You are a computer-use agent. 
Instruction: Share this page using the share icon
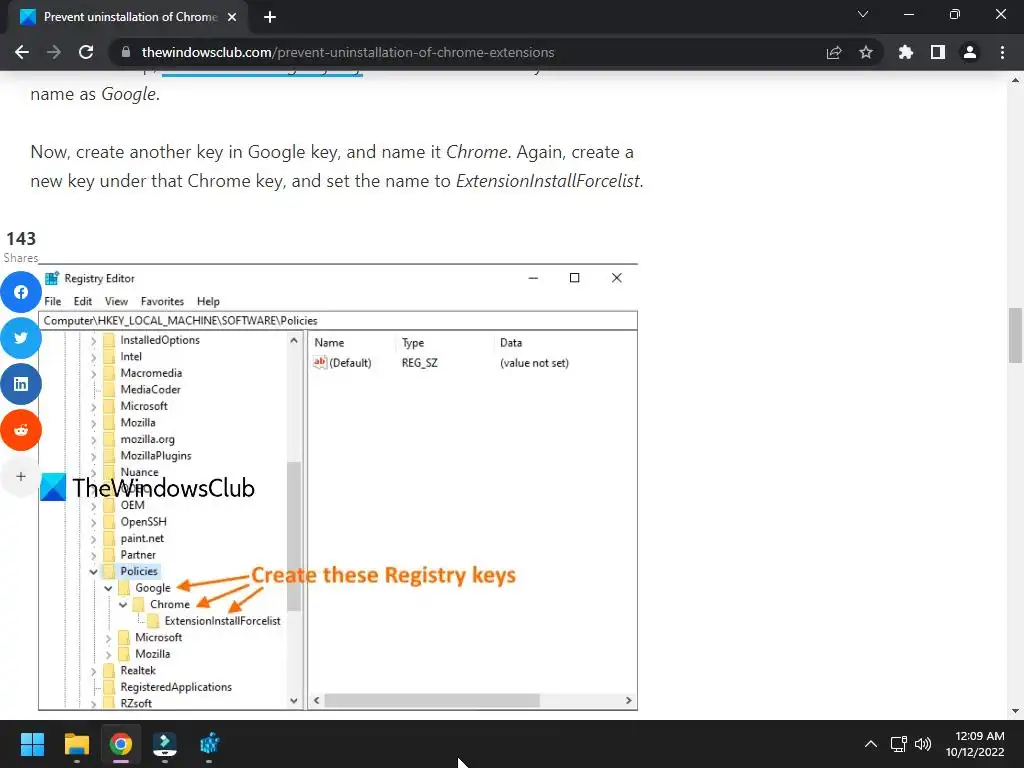pyautogui.click(x=833, y=52)
